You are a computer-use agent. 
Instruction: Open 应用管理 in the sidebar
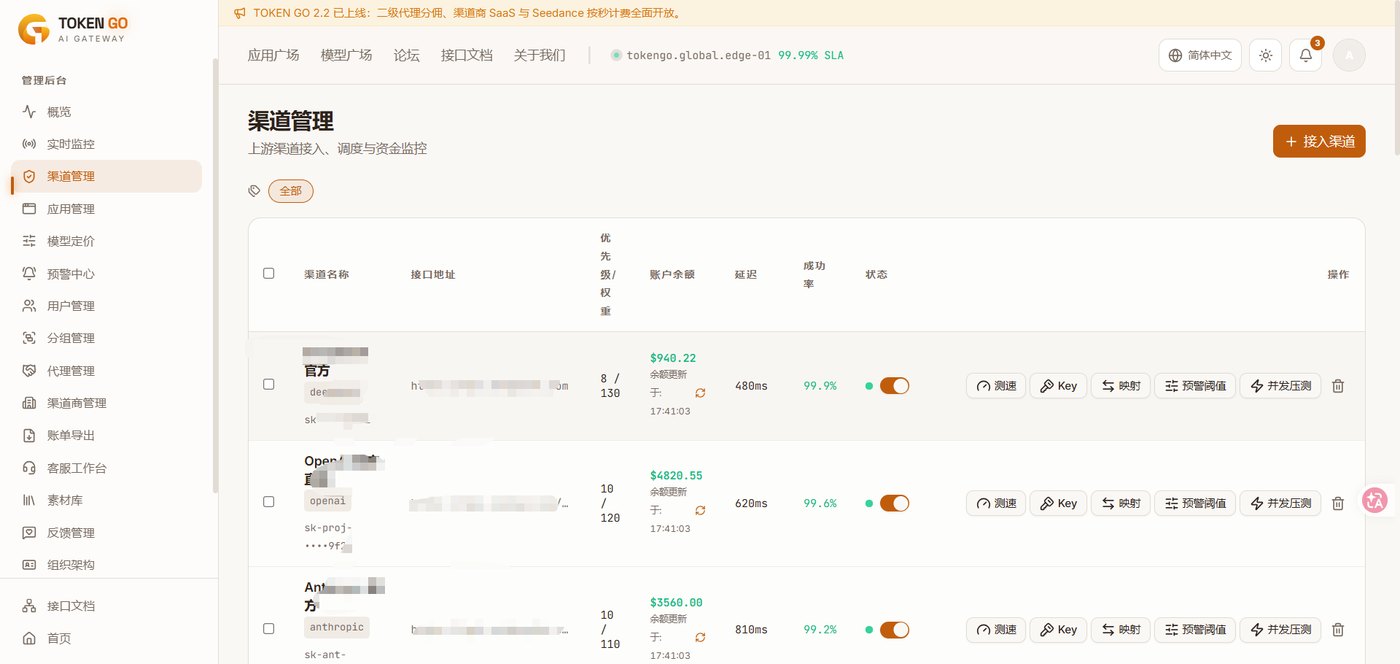click(x=107, y=209)
